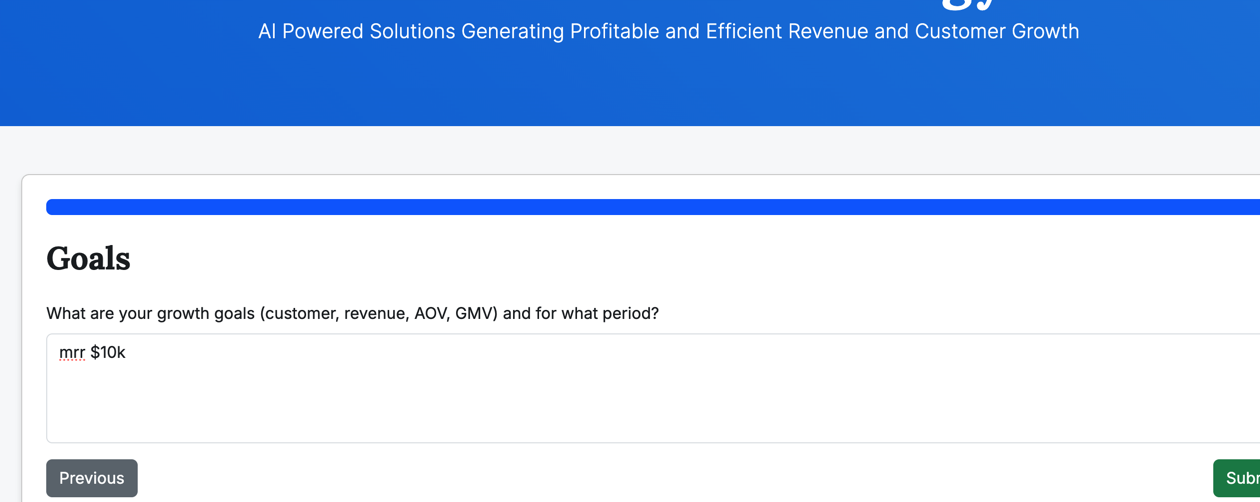This screenshot has height=502, width=1260.
Task: Click the word "revenue" in the question
Action: 376,314
